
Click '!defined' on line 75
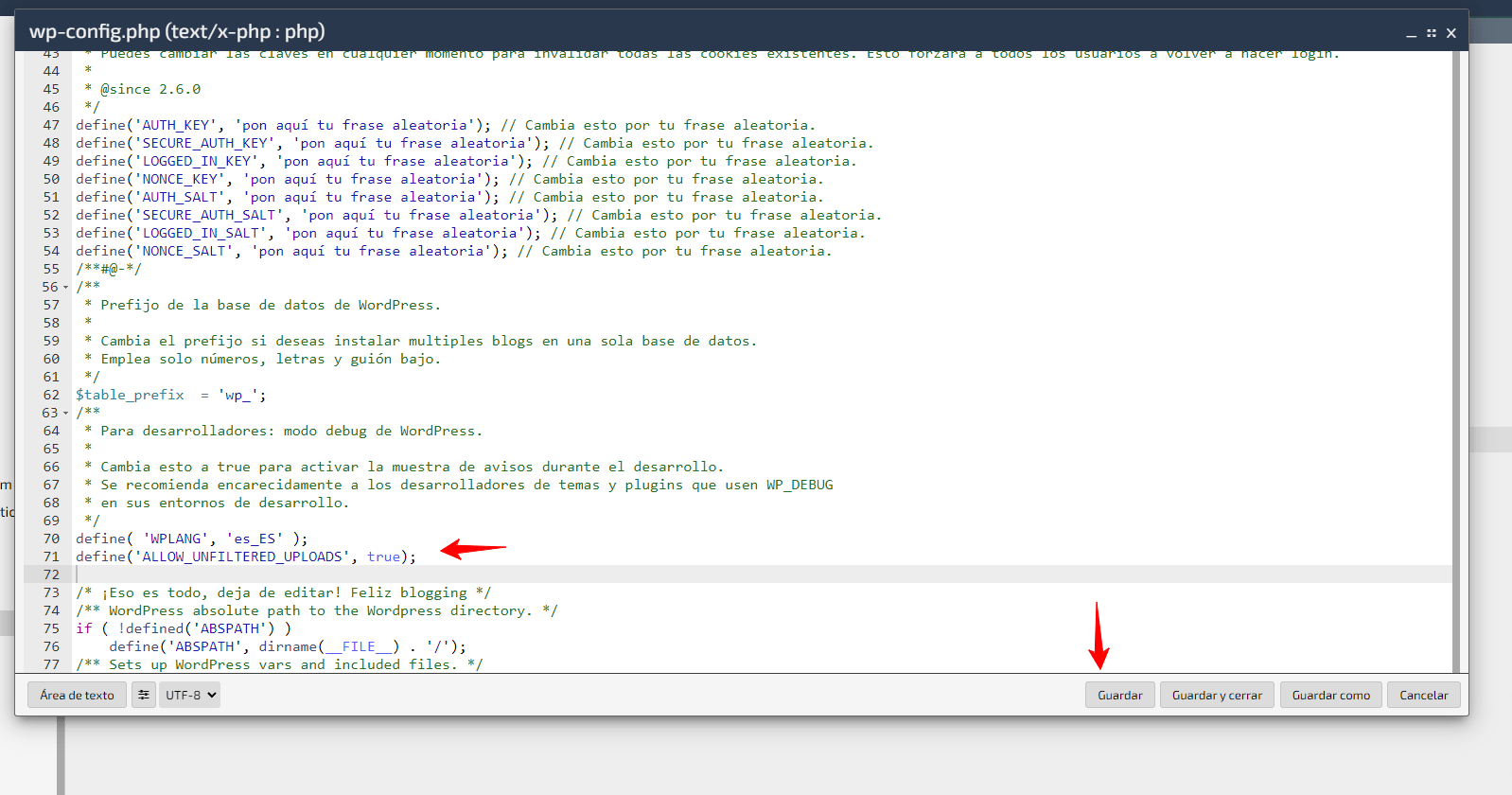point(151,628)
